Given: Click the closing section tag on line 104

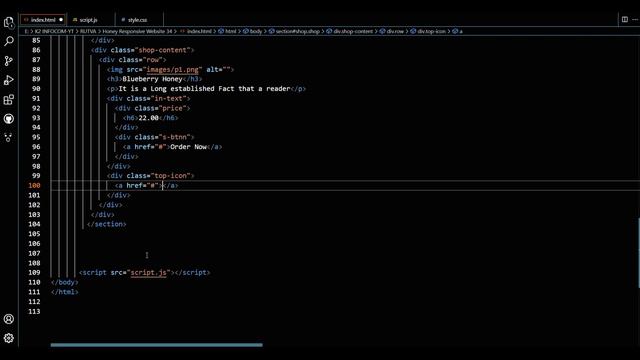Looking at the screenshot, I should click(107, 224).
